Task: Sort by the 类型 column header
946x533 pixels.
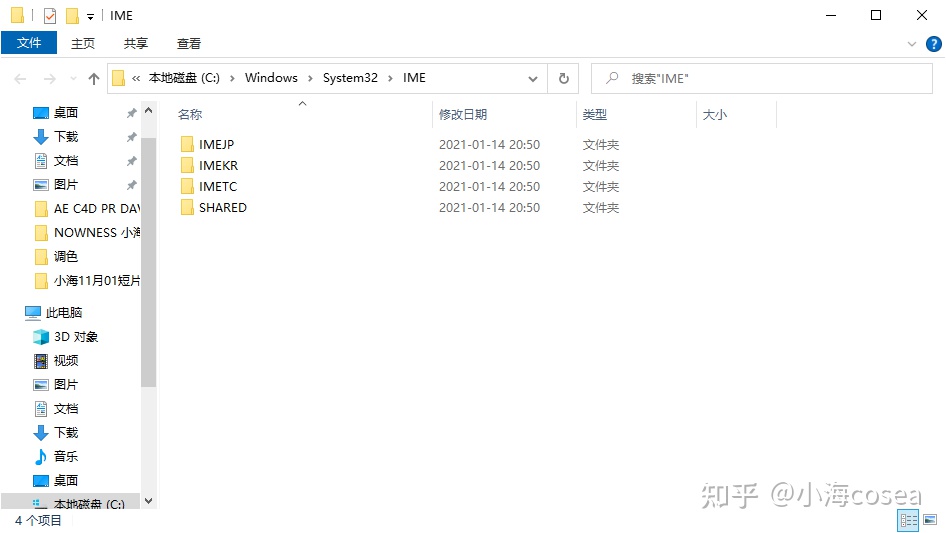Action: (595, 115)
